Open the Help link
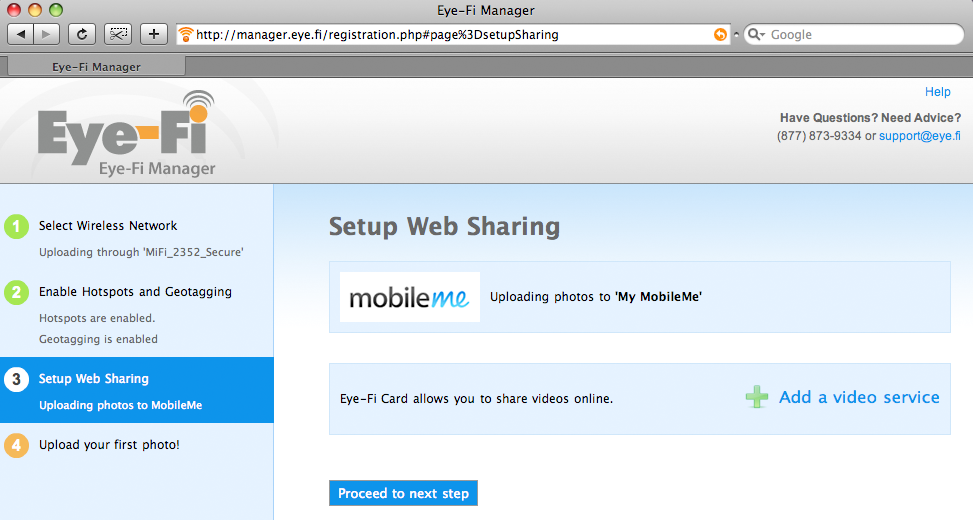The width and height of the screenshot is (973, 520). tap(938, 92)
